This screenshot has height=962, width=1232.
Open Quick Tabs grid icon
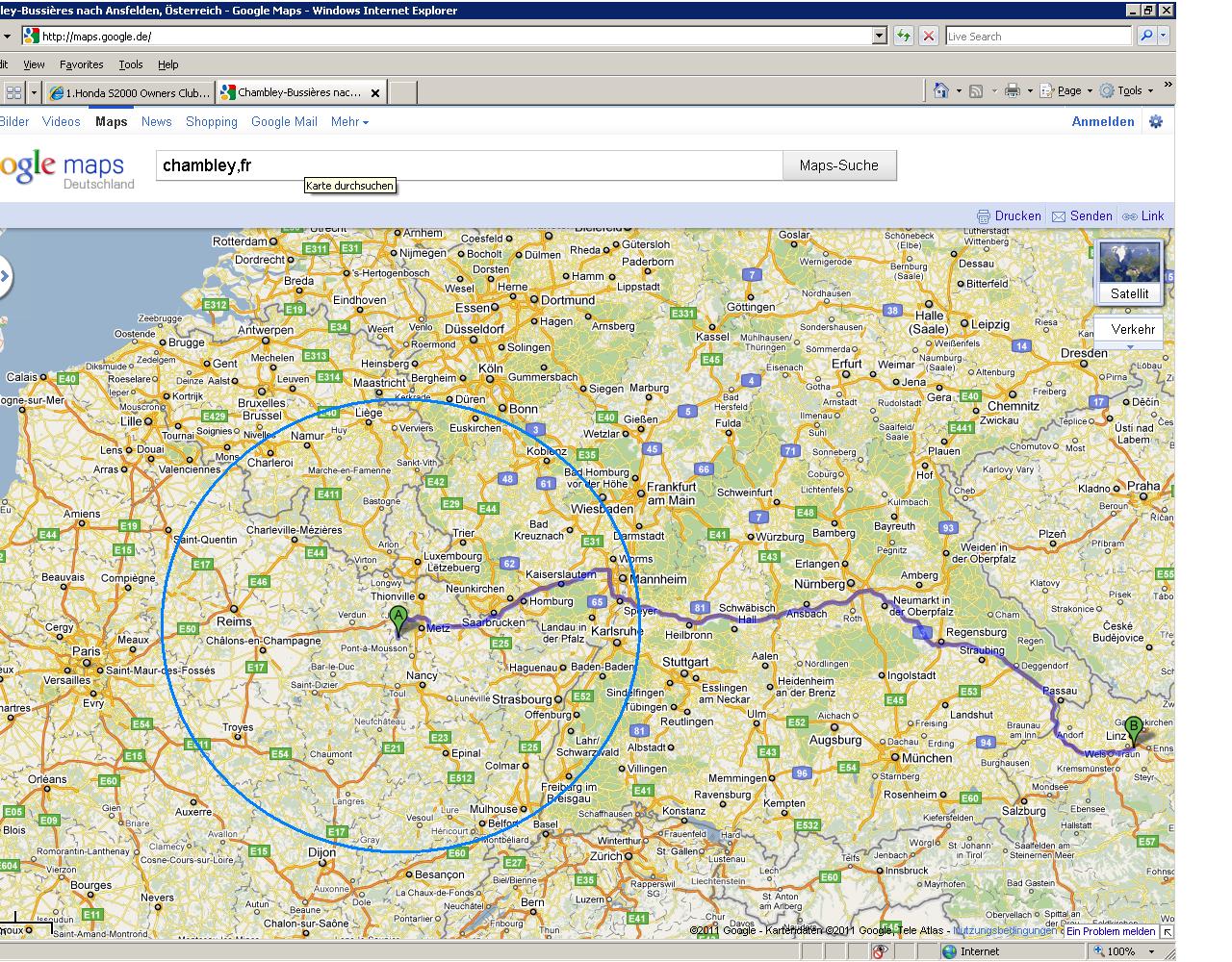pyautogui.click(x=13, y=92)
